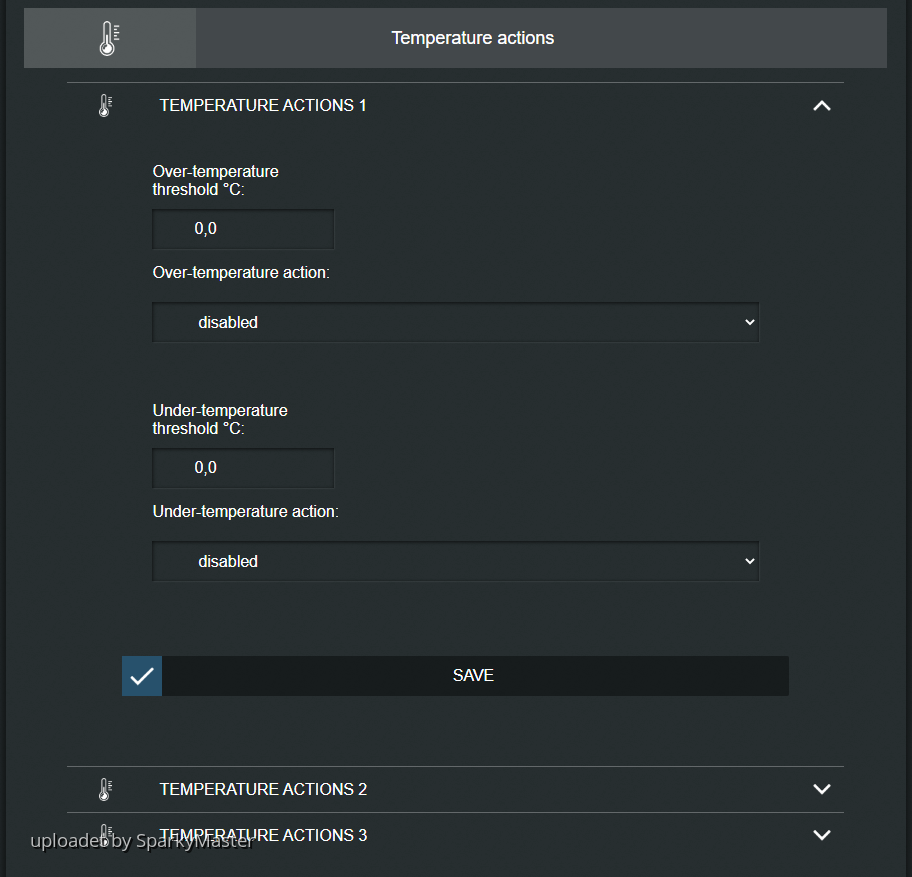Viewport: 912px width, 877px height.
Task: Focus the Over-temperature threshold input field
Action: pyautogui.click(x=243, y=229)
